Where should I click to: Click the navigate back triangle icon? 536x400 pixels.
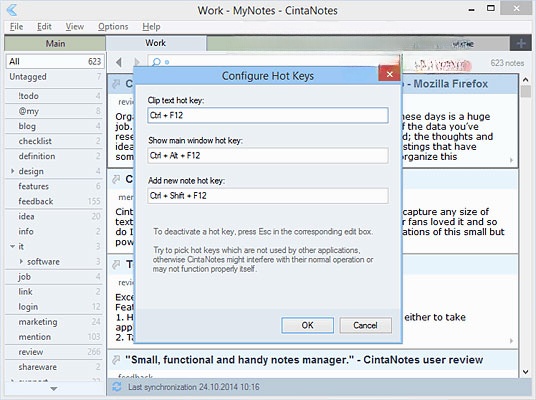[x=119, y=62]
